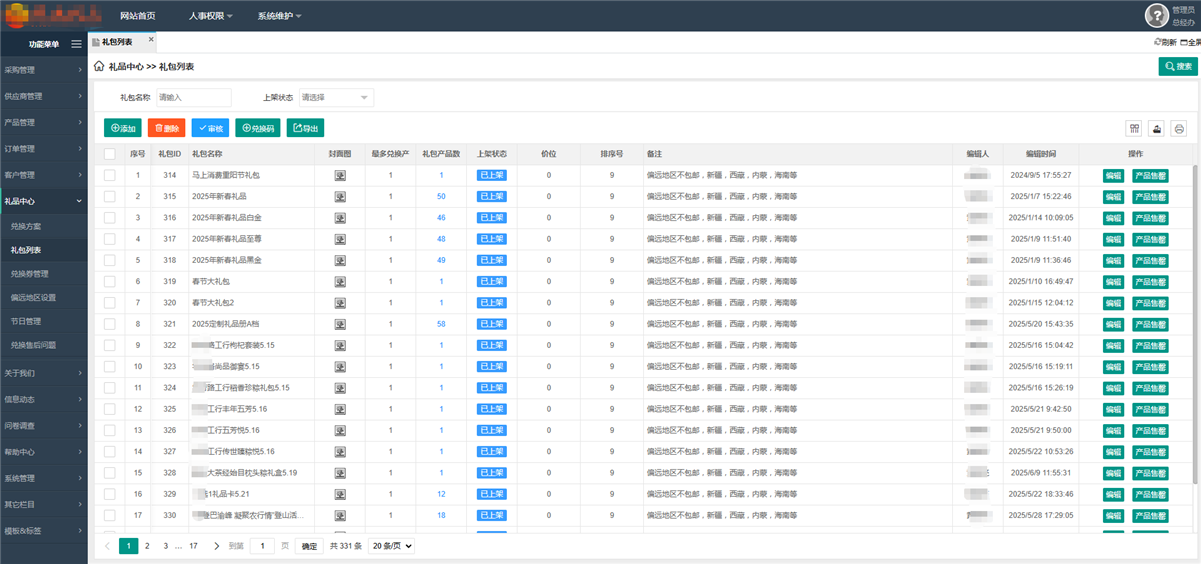Click the 全屏 fullscreen icon
Screen dimensions: 1201x564
pyautogui.click(x=1184, y=42)
